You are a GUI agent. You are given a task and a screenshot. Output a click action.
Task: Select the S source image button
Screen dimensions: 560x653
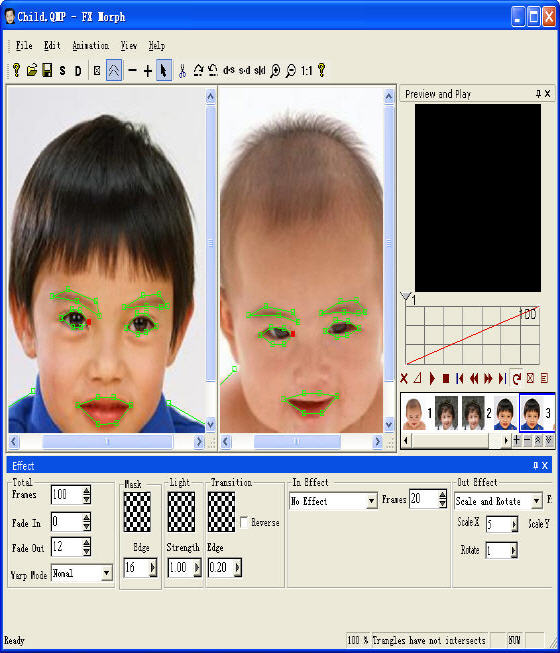click(62, 70)
